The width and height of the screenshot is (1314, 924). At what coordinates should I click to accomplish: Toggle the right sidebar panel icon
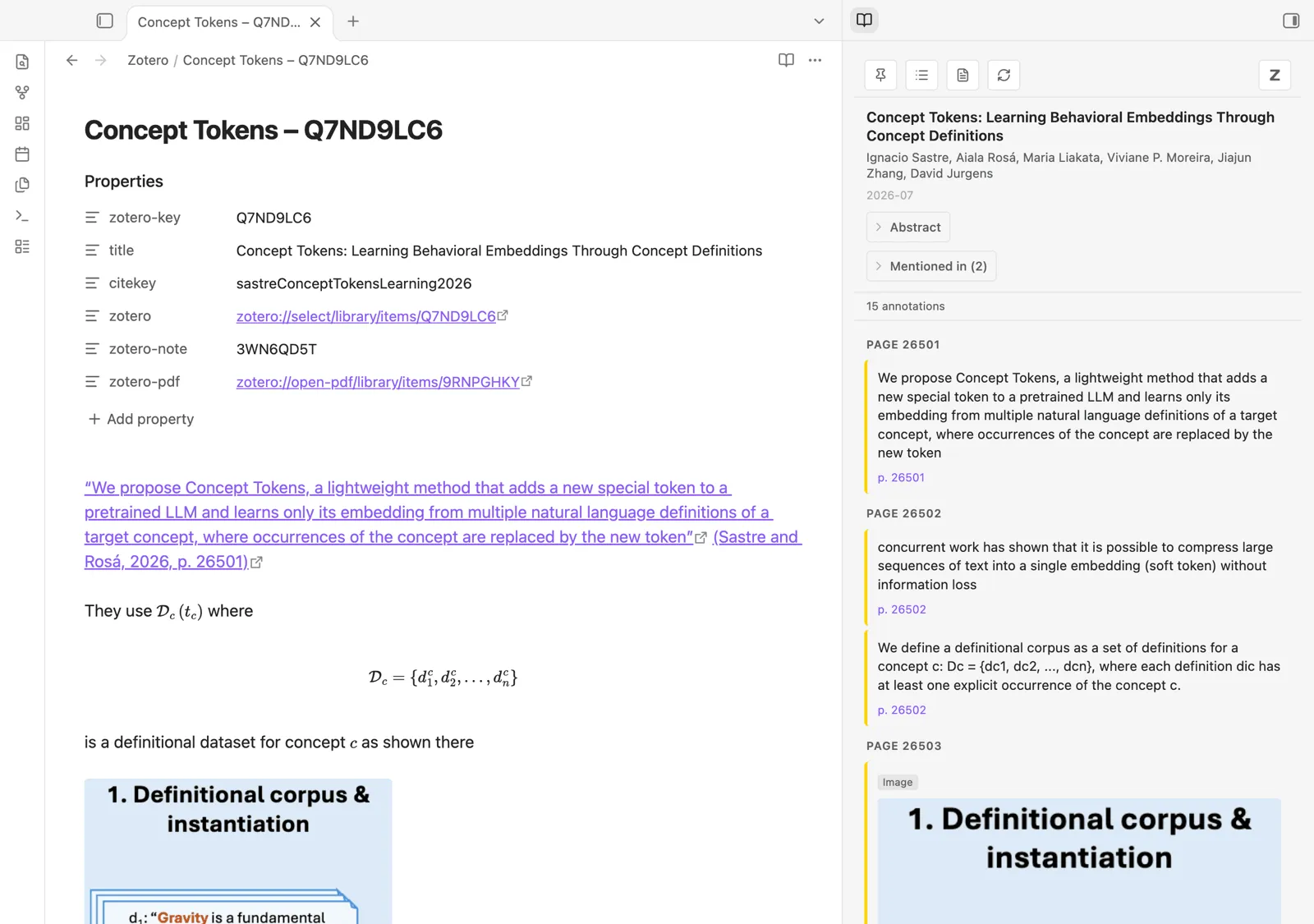[x=1291, y=21]
